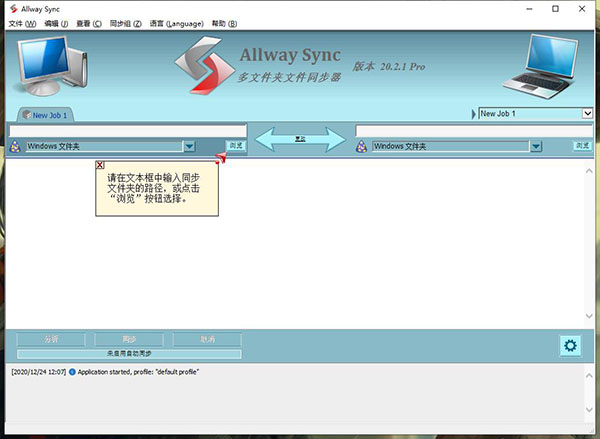Close the Allway Sync window
The height and width of the screenshot is (439, 600).
(582, 9)
